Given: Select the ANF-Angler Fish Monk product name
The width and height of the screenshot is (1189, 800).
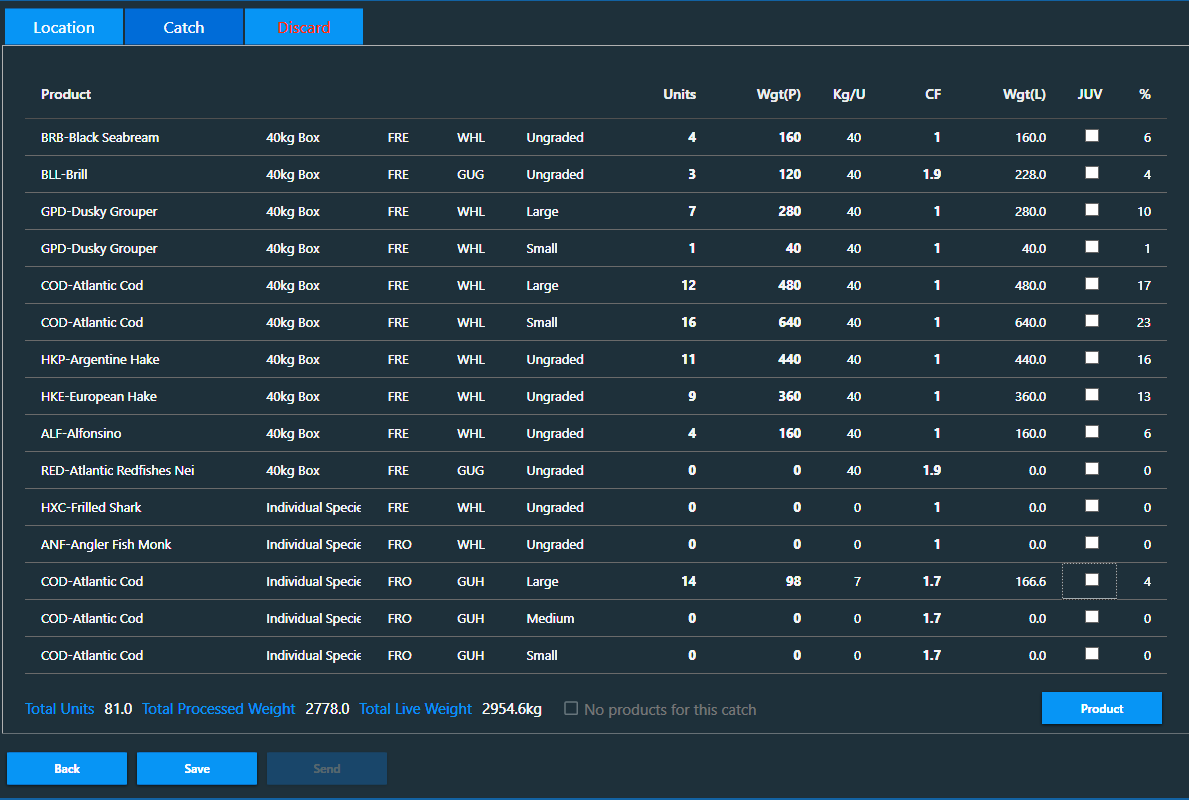Looking at the screenshot, I should 106,544.
